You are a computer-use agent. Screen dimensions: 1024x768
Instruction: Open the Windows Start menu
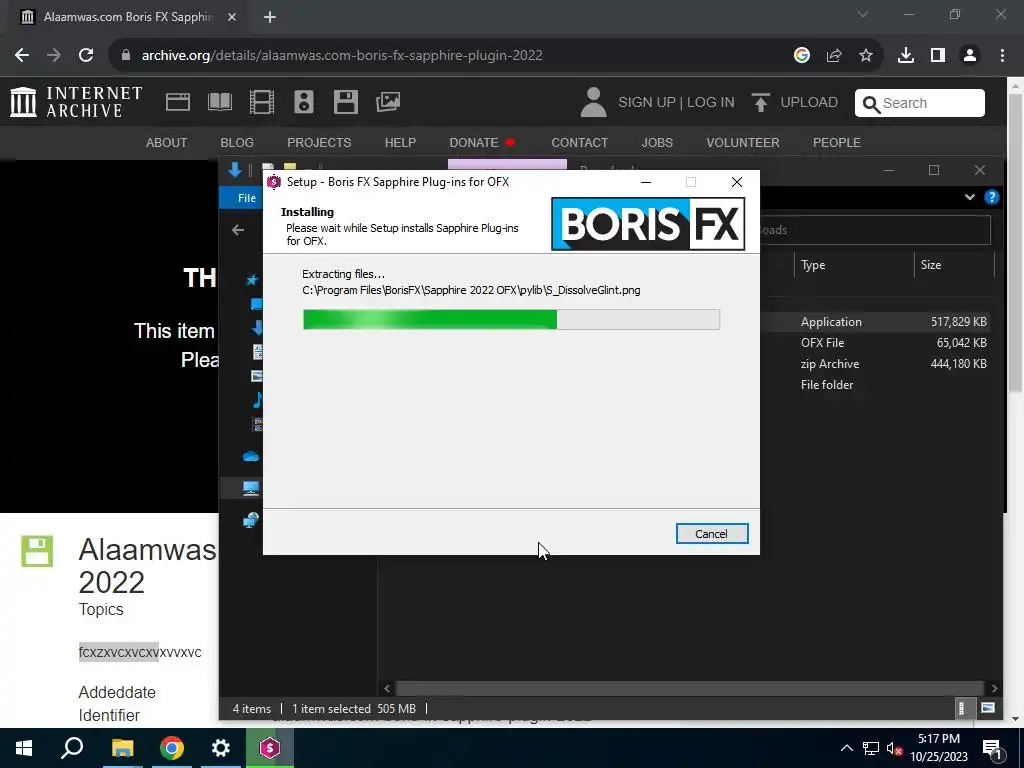pos(24,748)
